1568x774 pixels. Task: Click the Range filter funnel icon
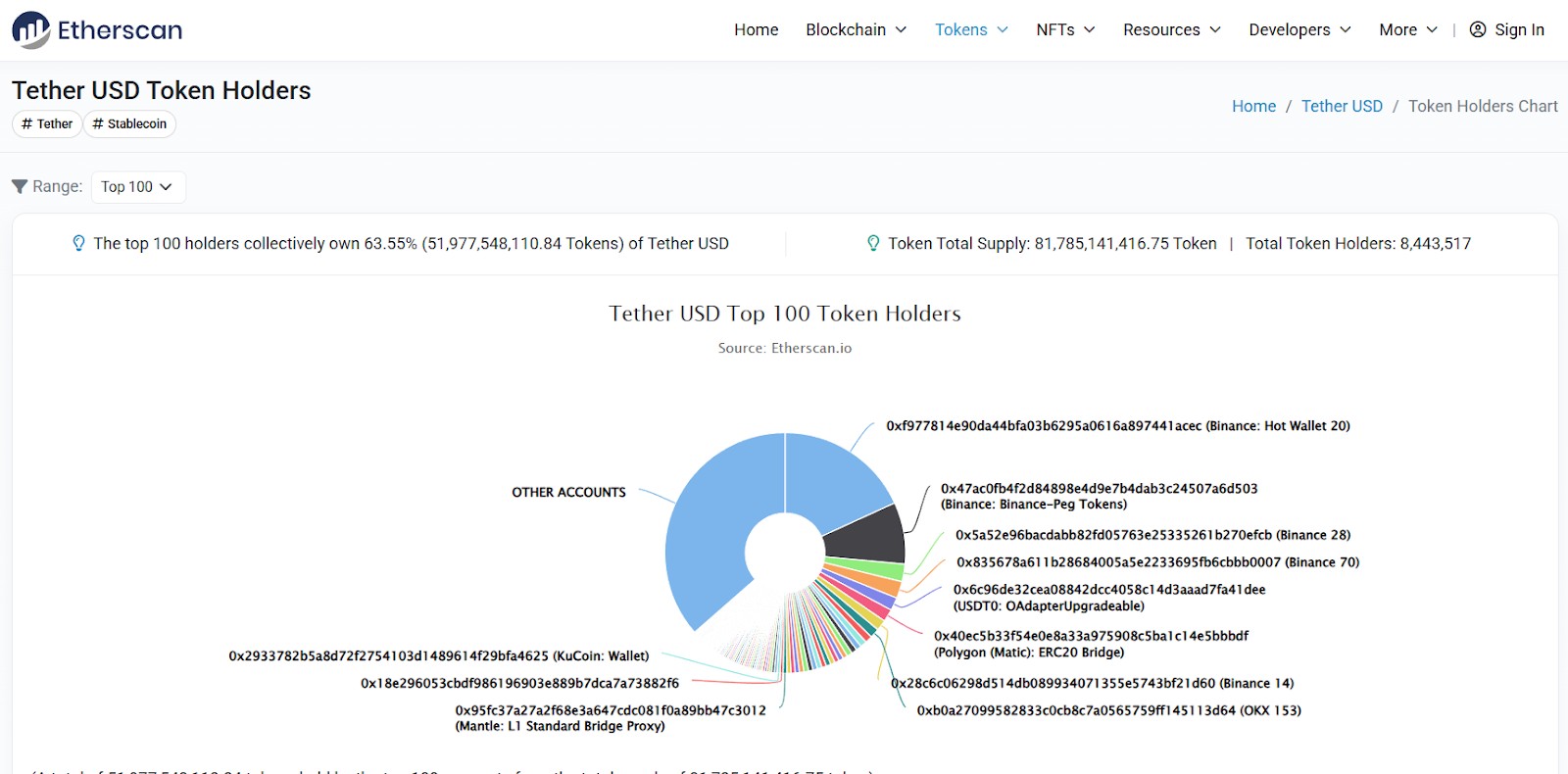pos(20,186)
